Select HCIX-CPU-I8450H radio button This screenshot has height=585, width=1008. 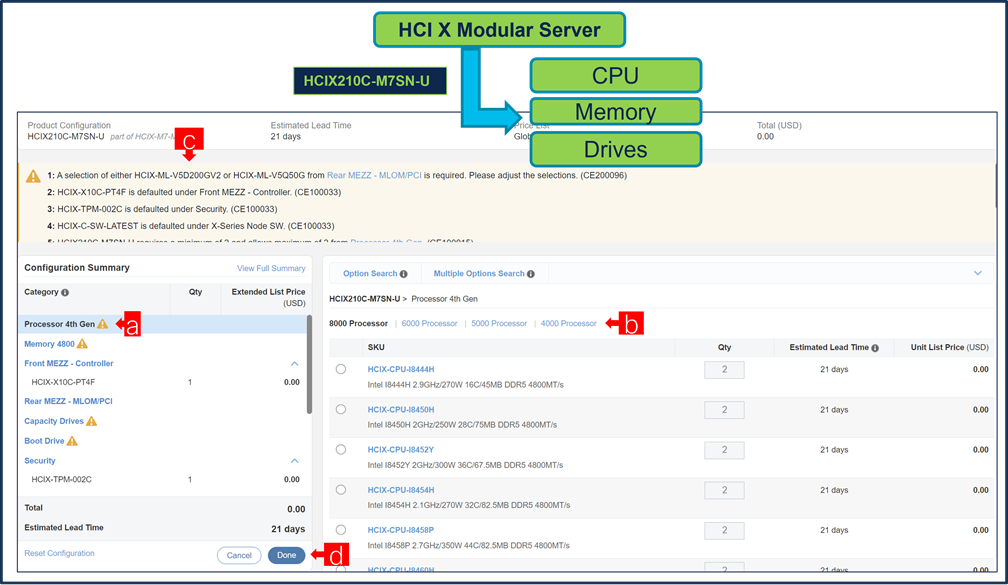coord(341,410)
